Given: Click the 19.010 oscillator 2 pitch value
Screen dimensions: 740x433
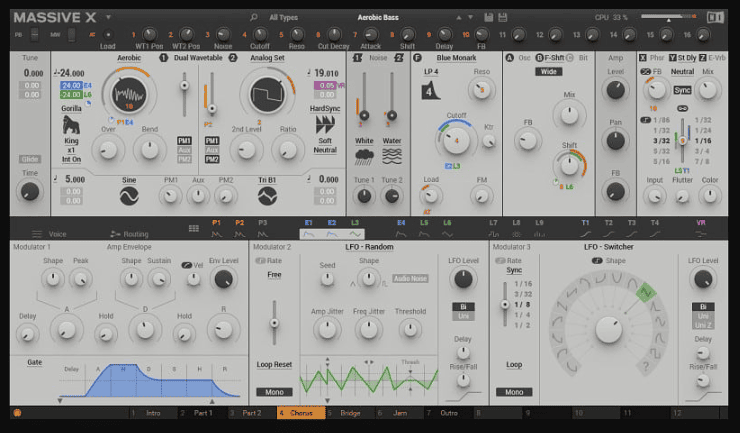Looking at the screenshot, I should coord(326,73).
